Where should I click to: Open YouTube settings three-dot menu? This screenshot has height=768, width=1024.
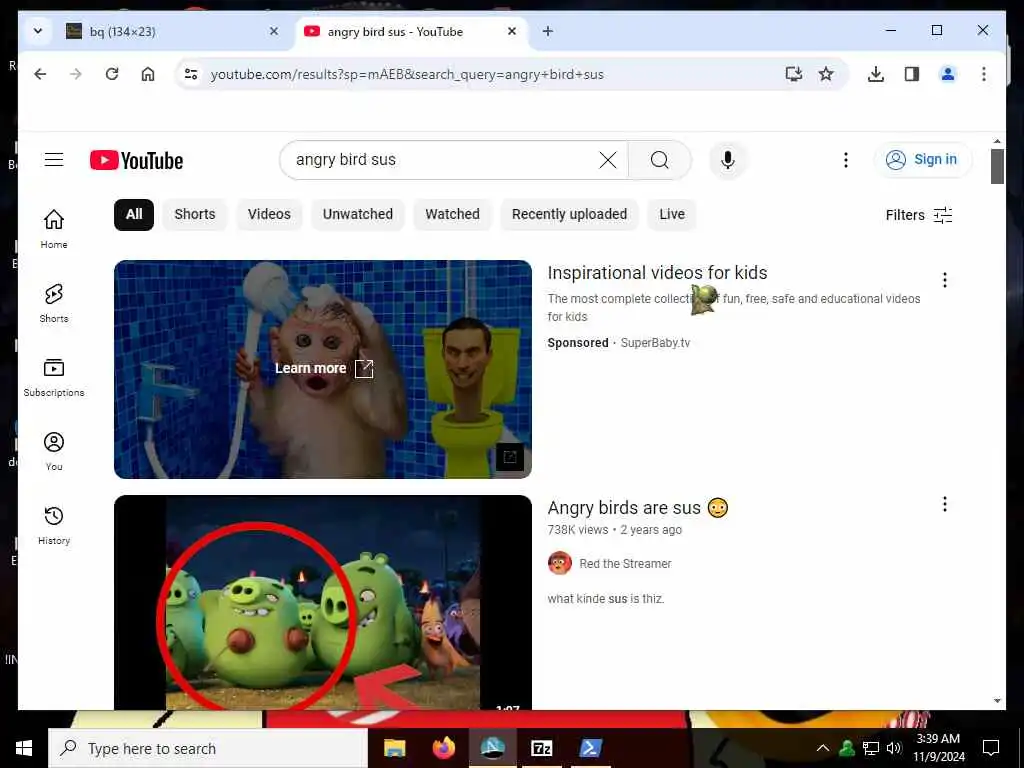(846, 160)
